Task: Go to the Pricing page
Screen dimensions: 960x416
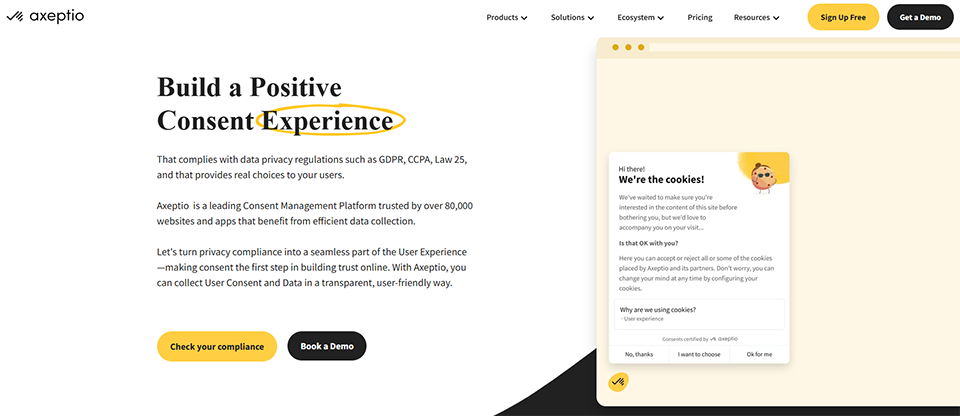Action: pos(700,17)
